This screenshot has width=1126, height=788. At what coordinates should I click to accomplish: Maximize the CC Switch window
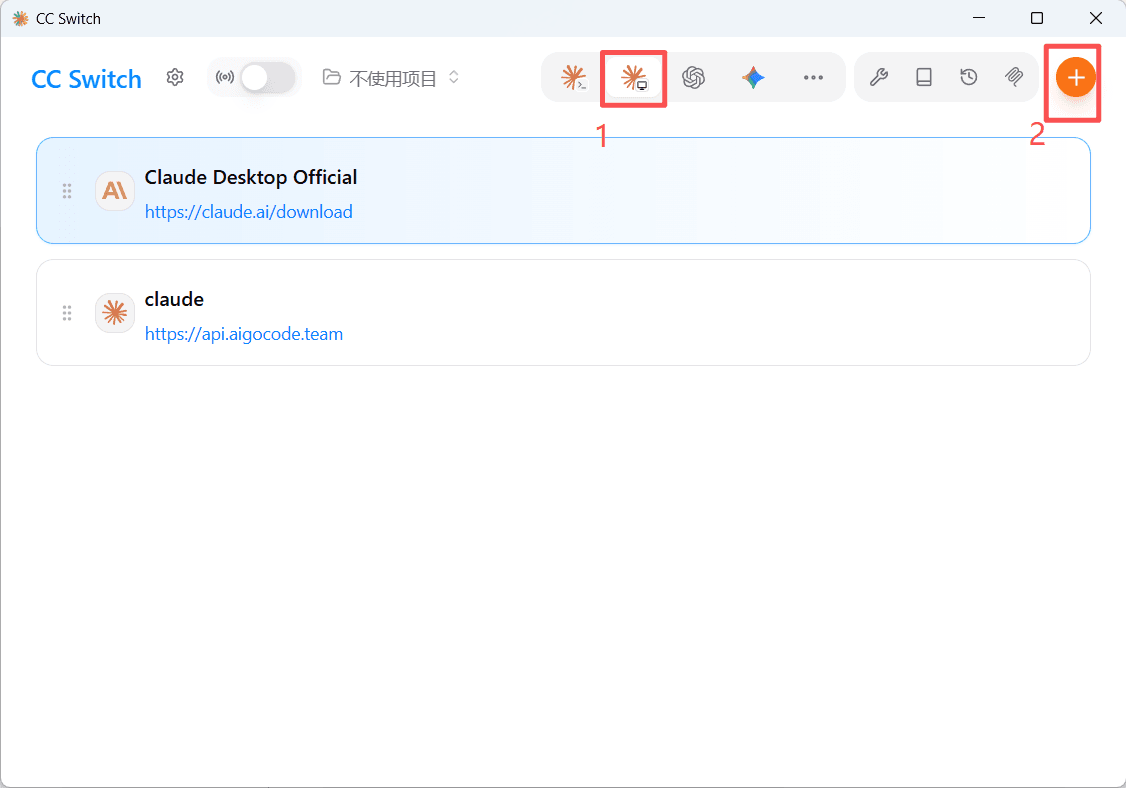[1037, 18]
